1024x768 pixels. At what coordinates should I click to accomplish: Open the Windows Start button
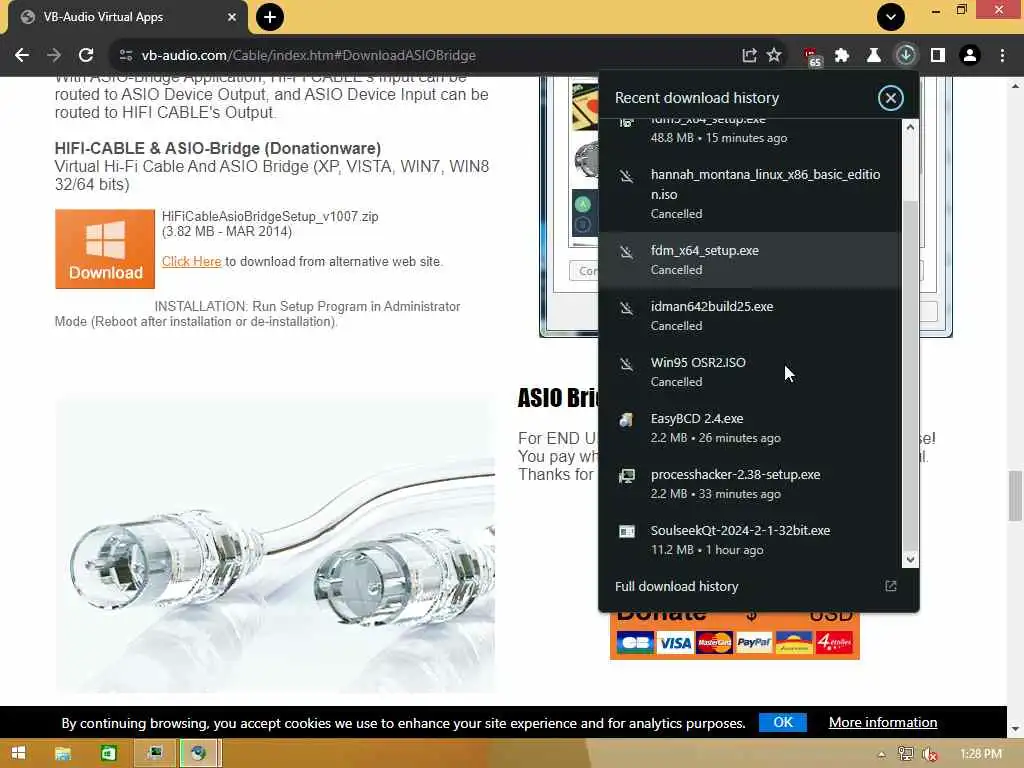18,753
